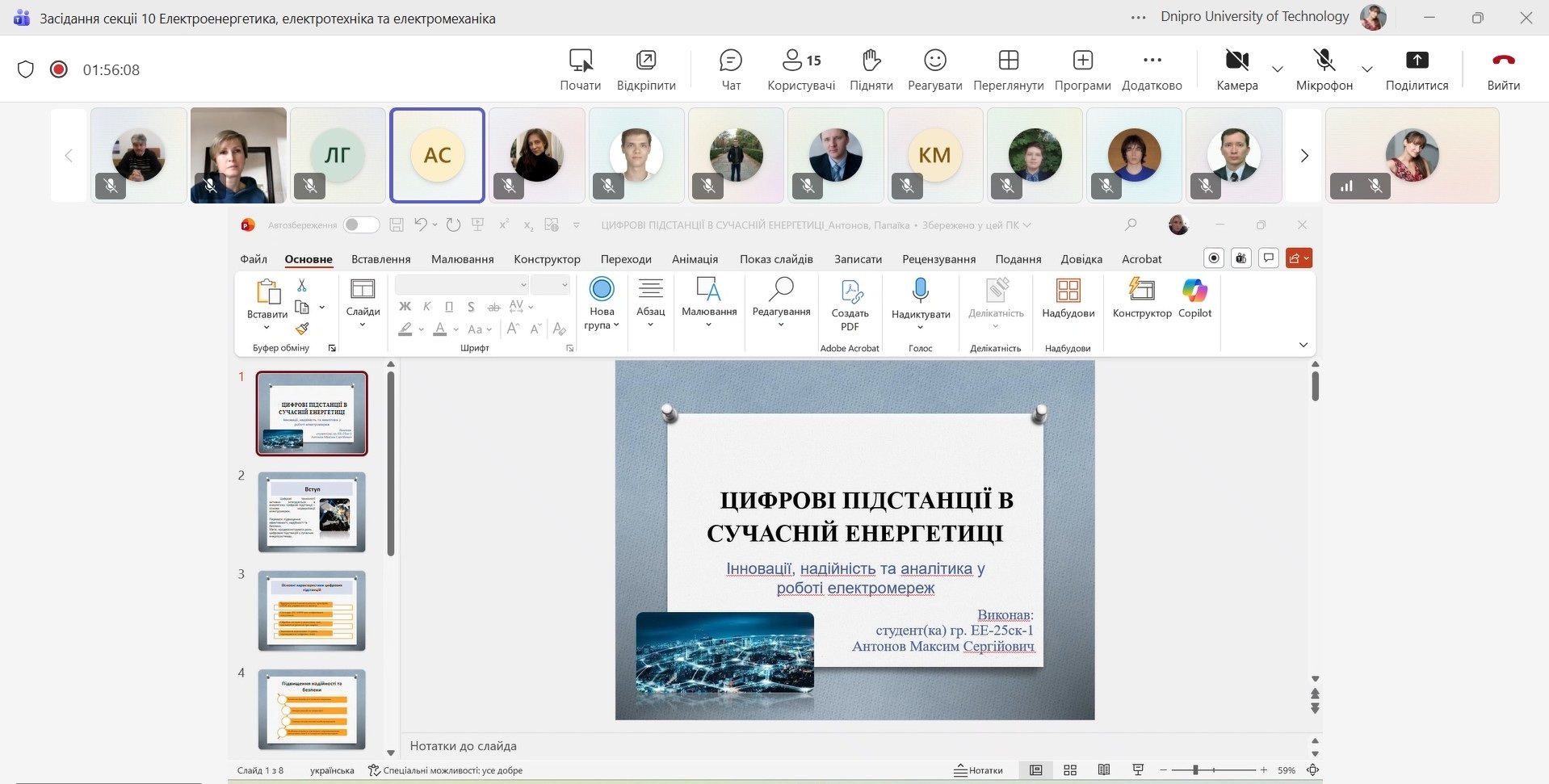The height and width of the screenshot is (784, 1549).
Task: Collapse the PowerPoint ribbon chevron
Action: click(x=1303, y=346)
